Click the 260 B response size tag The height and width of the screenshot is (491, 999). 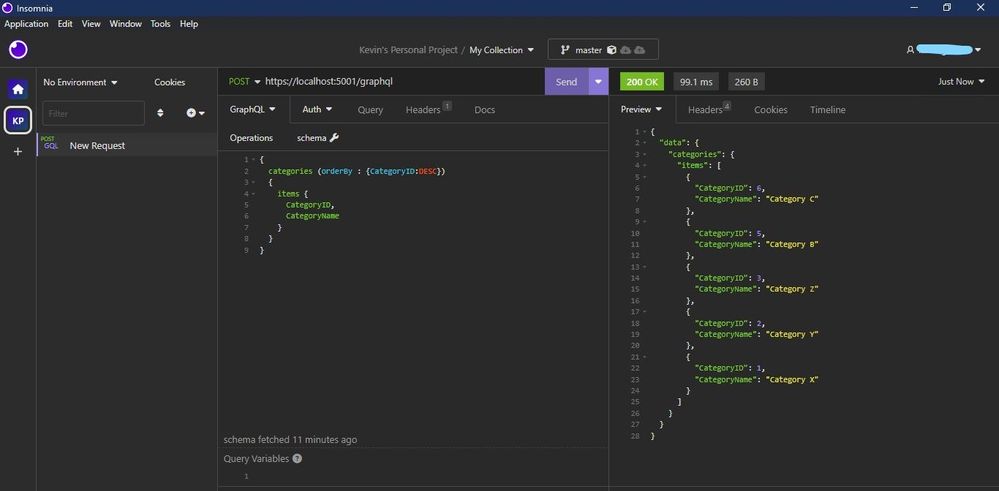pos(746,82)
